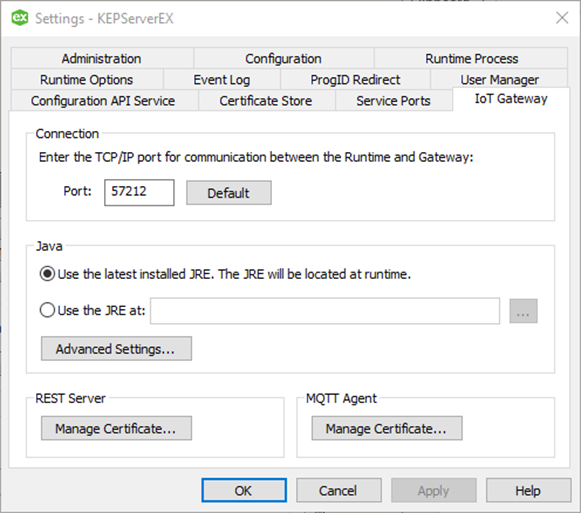Click the Port: label

[77, 191]
